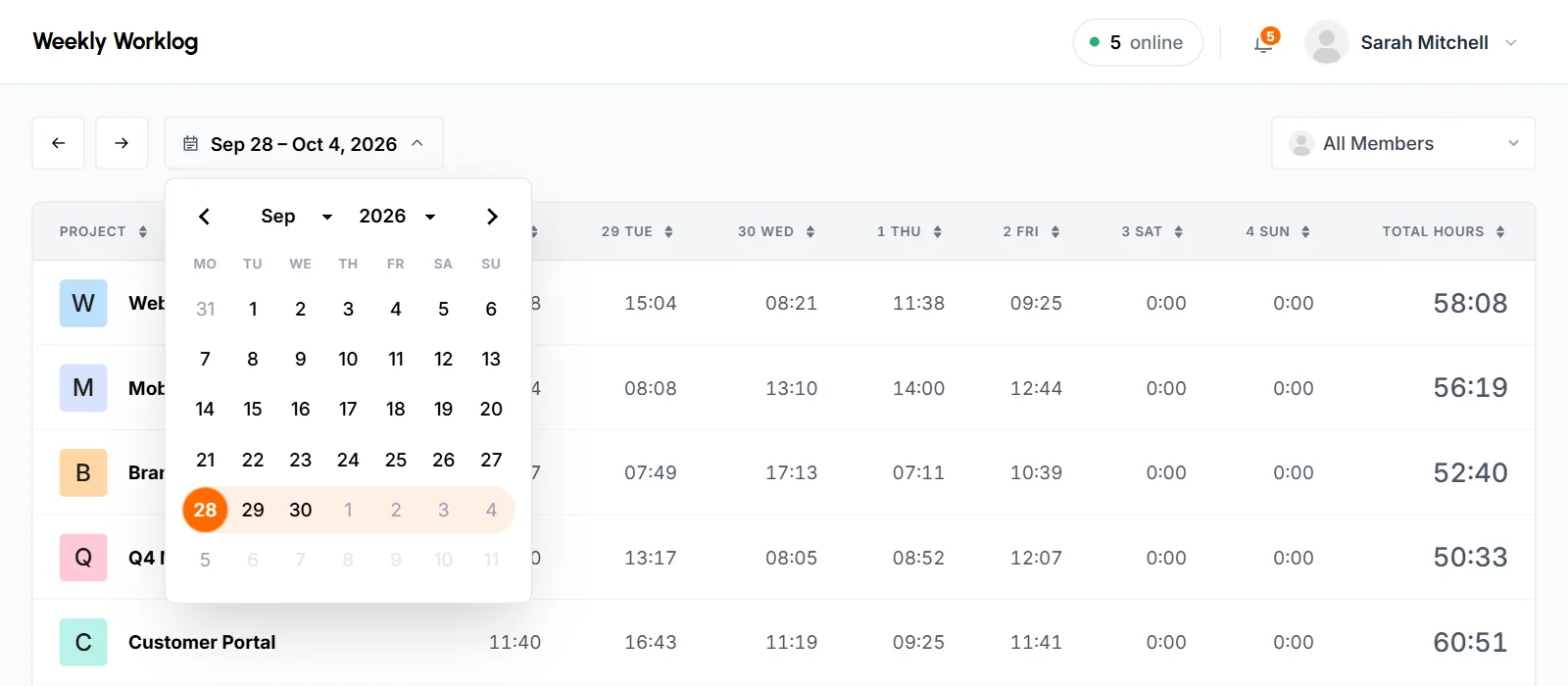Sort by the 1 THU column

click(x=909, y=232)
